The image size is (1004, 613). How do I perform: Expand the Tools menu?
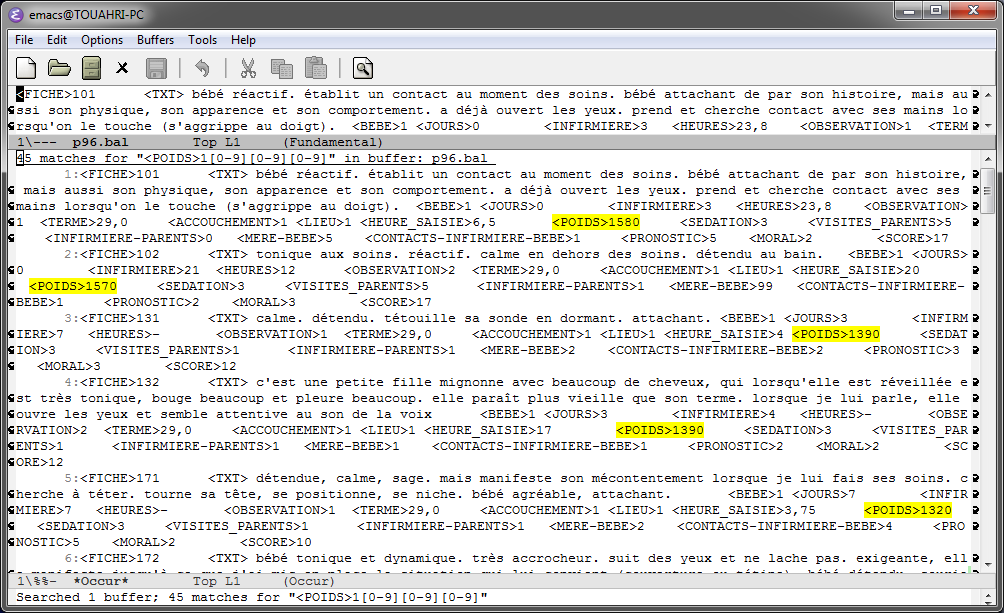202,40
